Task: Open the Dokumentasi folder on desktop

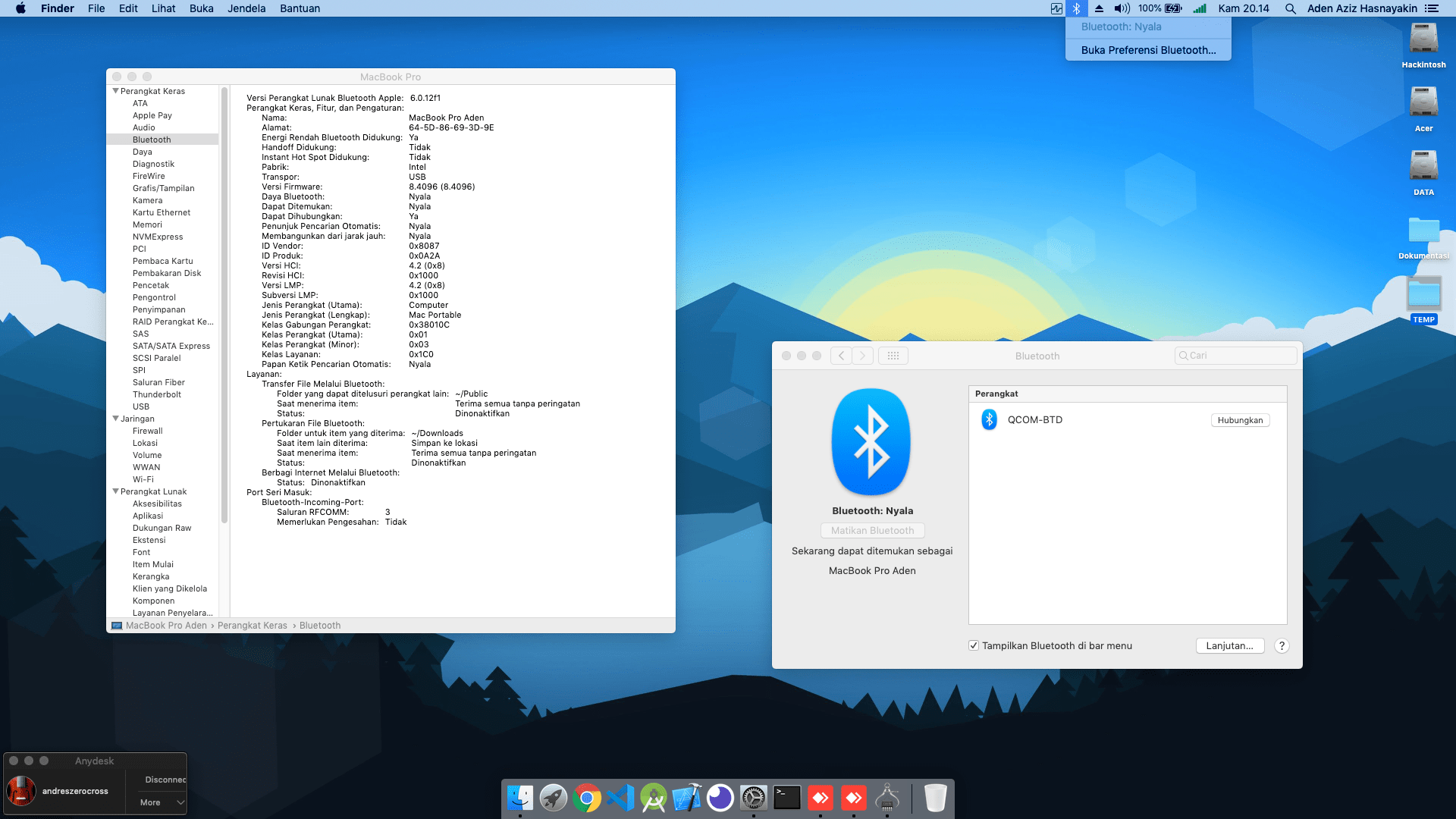Action: click(1423, 237)
